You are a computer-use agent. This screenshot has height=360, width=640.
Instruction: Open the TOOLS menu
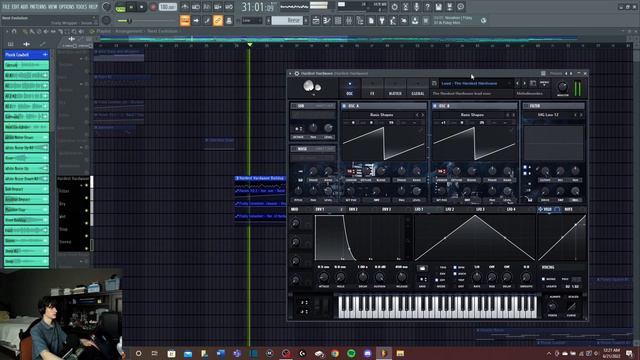[82, 7]
